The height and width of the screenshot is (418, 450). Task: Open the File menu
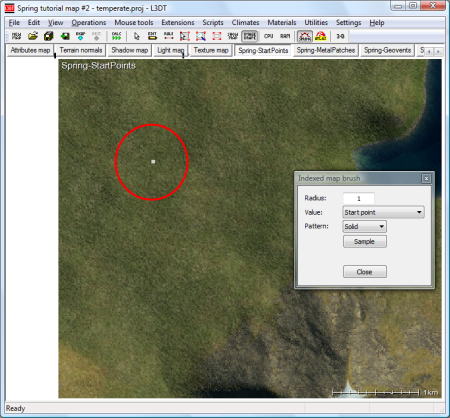click(x=14, y=23)
